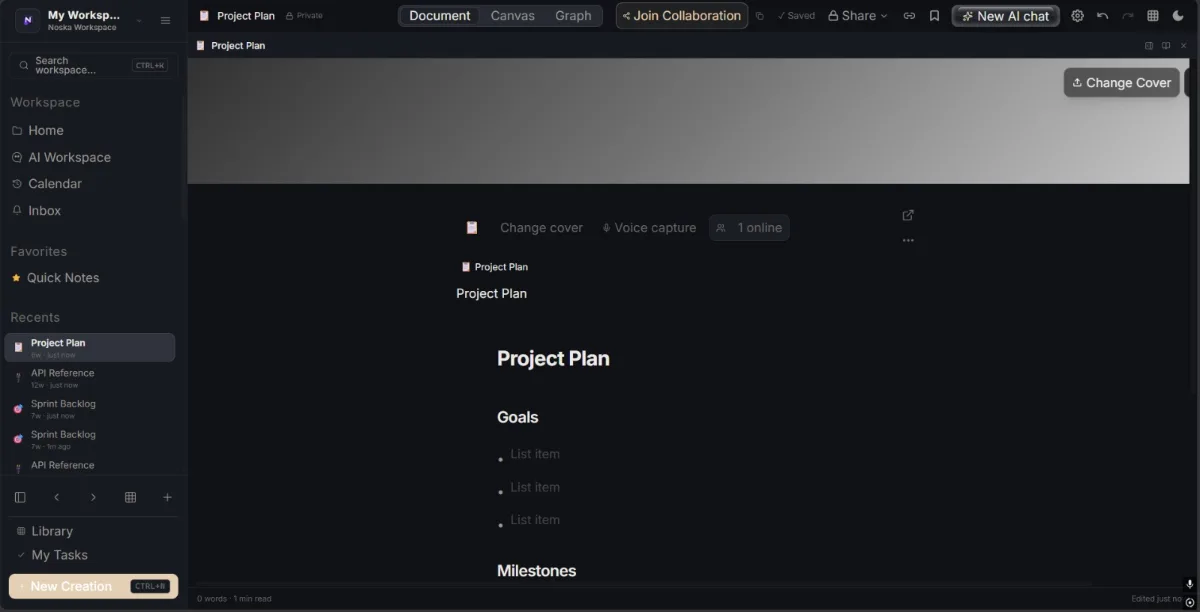Navigate forward with the right chevron
1200x612 pixels.
[x=94, y=497]
